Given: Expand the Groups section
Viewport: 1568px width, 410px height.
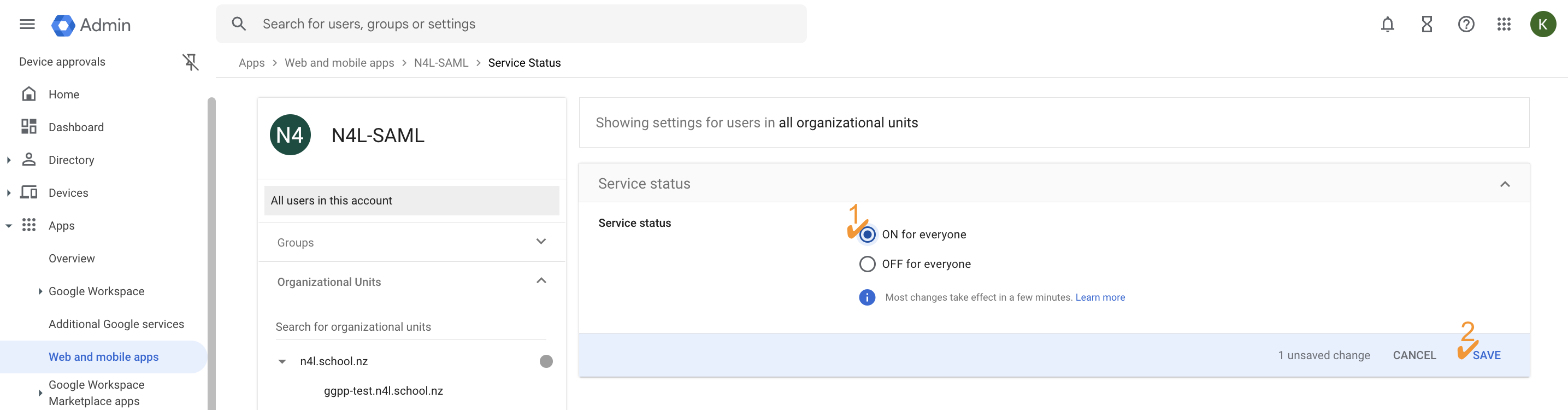Looking at the screenshot, I should click(x=540, y=242).
